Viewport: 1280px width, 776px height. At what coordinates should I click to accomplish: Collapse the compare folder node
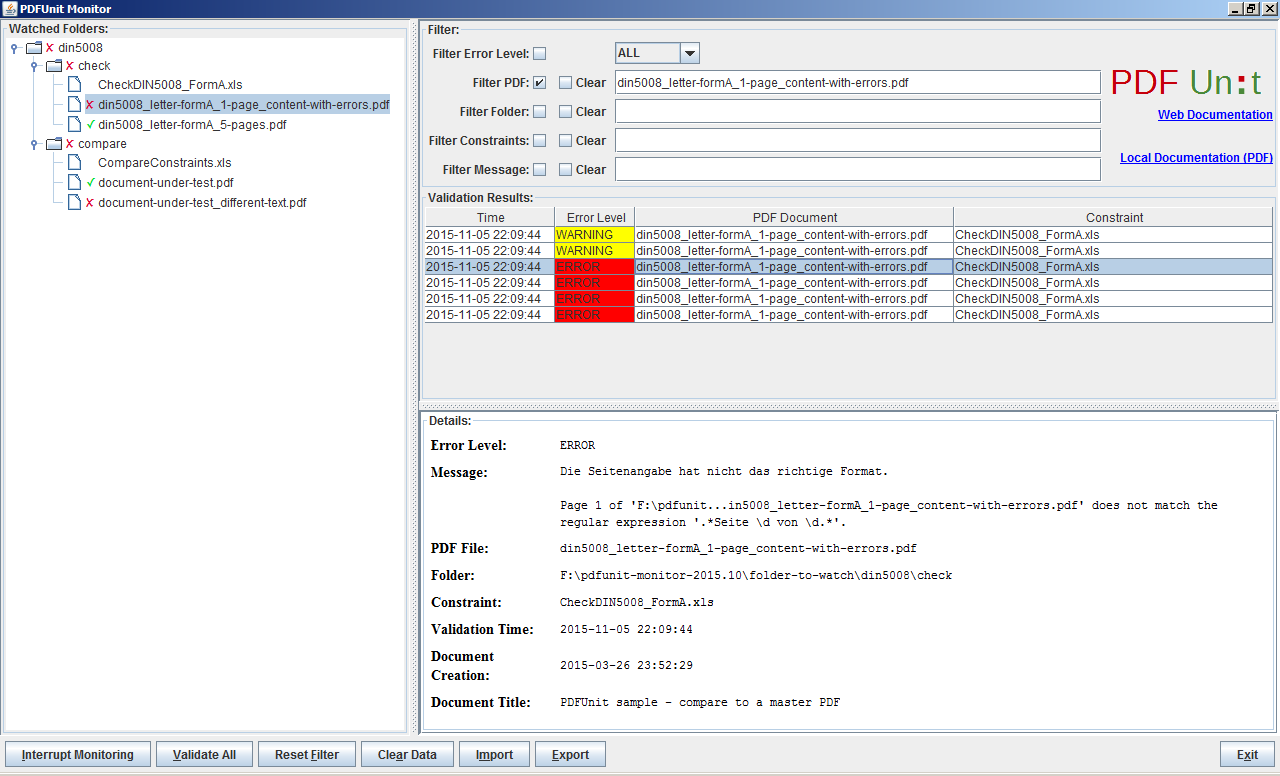point(34,144)
